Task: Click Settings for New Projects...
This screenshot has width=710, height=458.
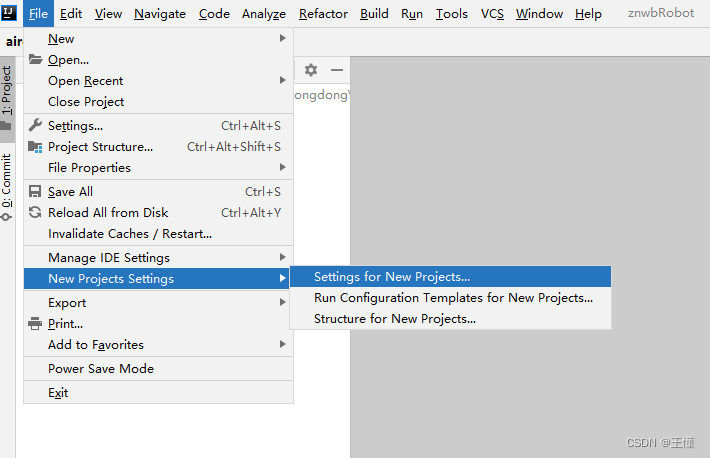Action: pyautogui.click(x=451, y=276)
